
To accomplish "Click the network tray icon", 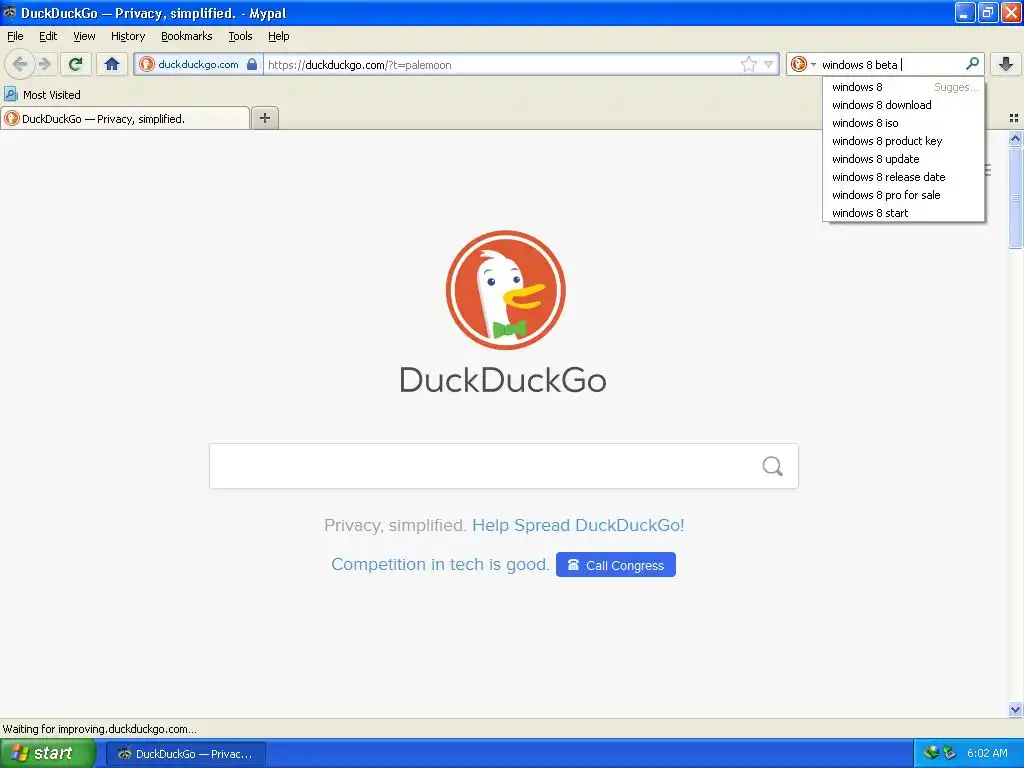I will (x=931, y=753).
